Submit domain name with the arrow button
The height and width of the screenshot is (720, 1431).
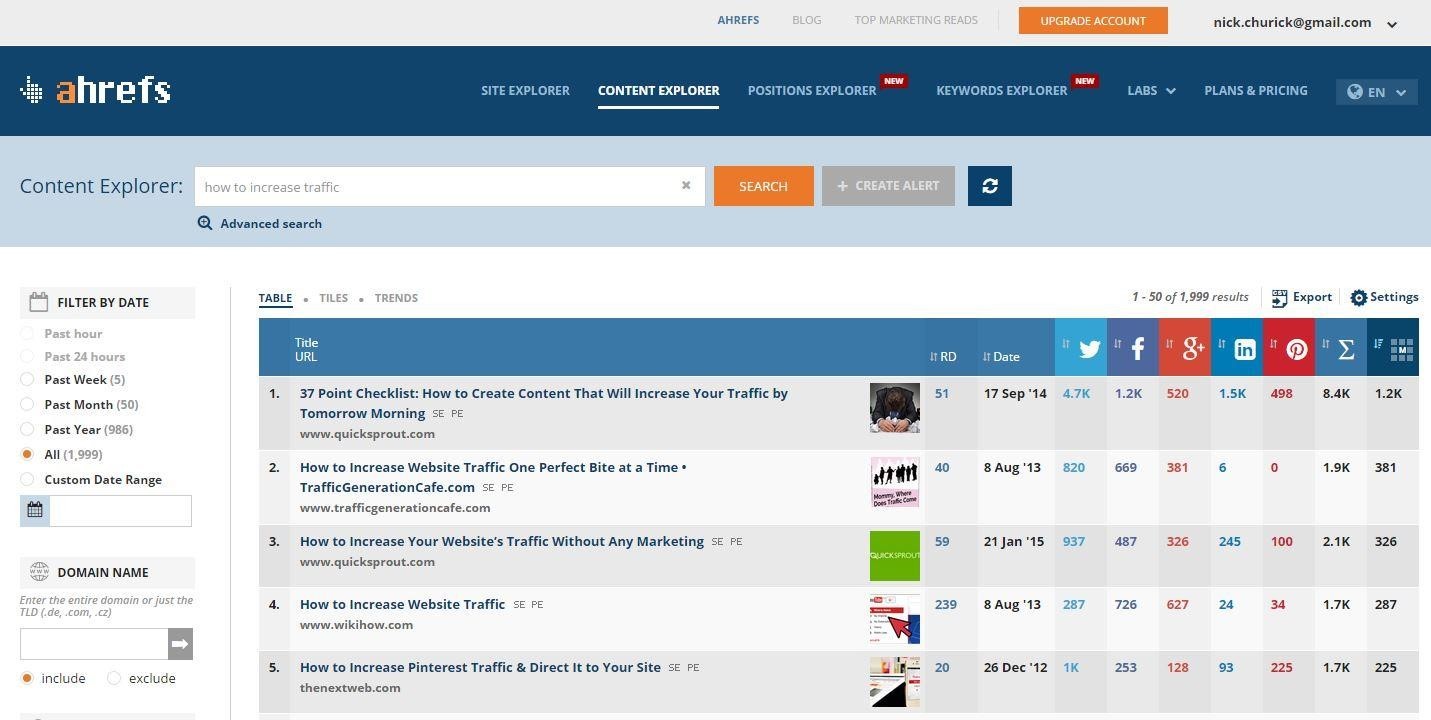coord(180,644)
